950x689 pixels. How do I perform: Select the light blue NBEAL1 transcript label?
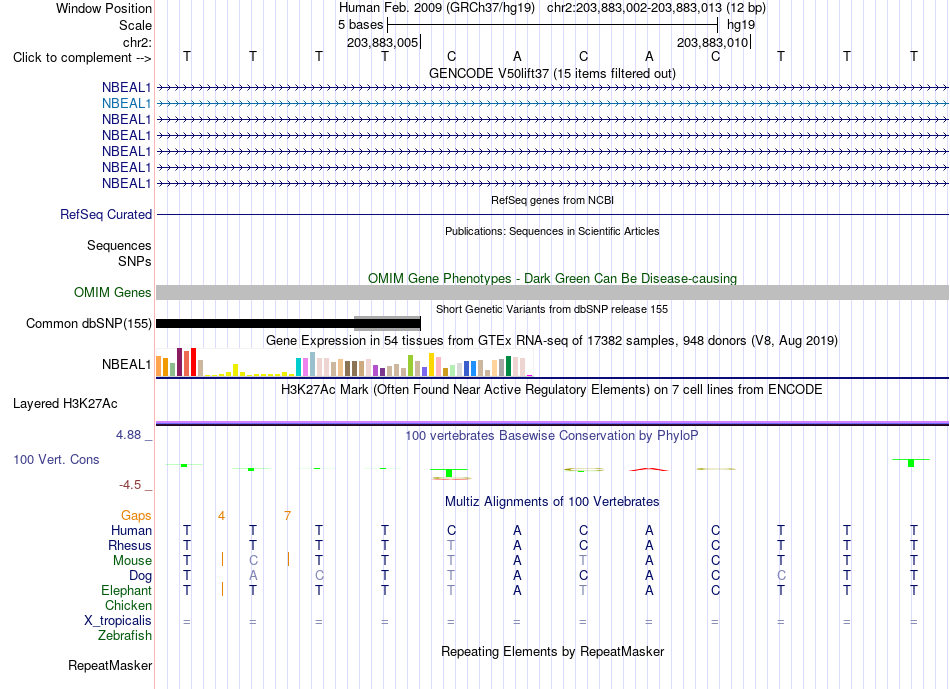coord(126,104)
